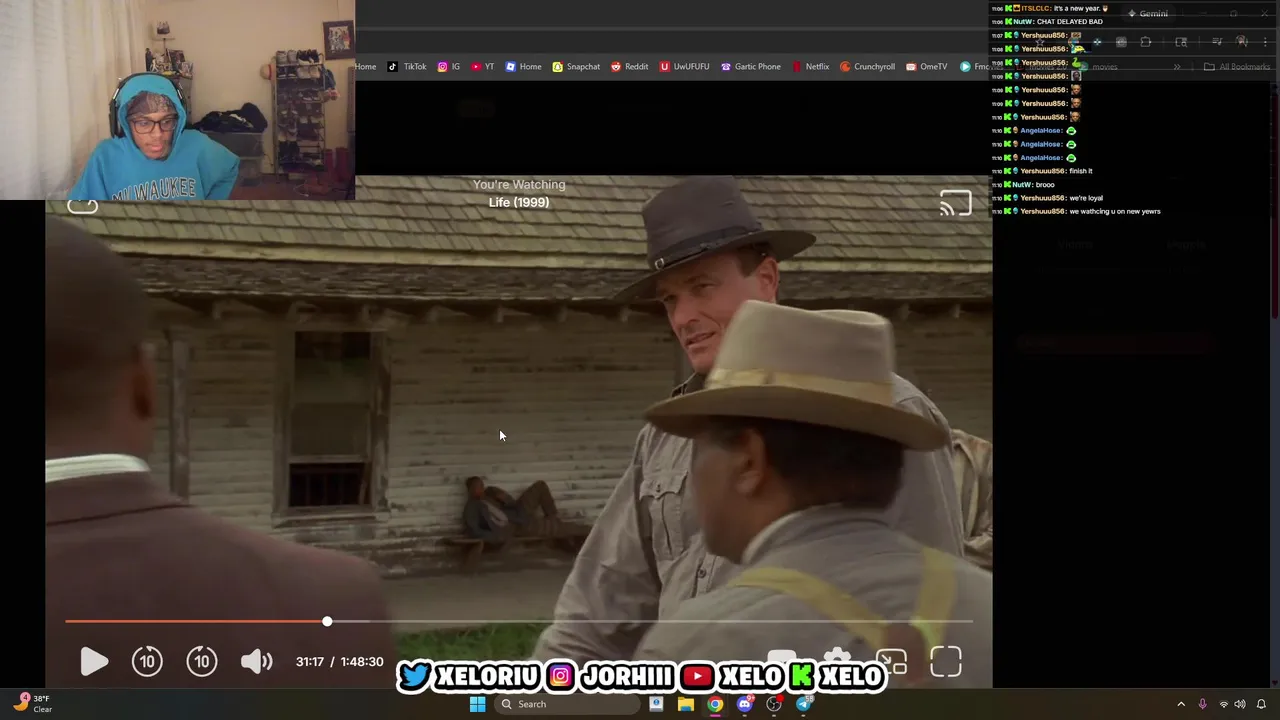The width and height of the screenshot is (1280, 720).
Task: Rewind the video 10 seconds
Action: 147,661
